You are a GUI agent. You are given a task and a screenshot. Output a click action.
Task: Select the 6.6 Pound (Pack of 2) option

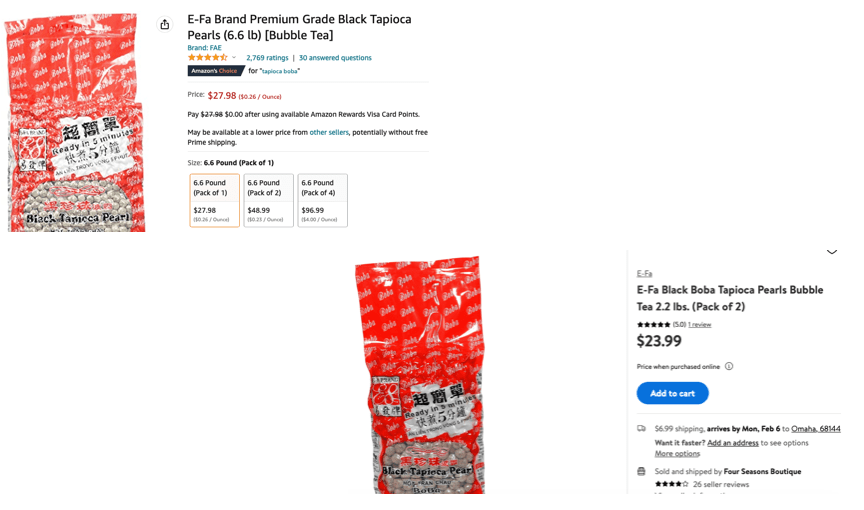coord(269,200)
